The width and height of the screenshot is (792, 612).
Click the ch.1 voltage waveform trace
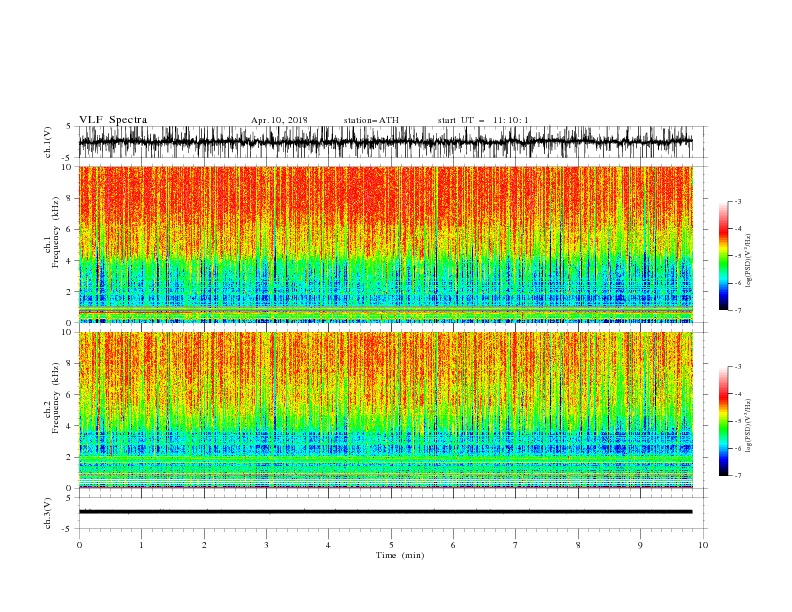click(x=385, y=142)
